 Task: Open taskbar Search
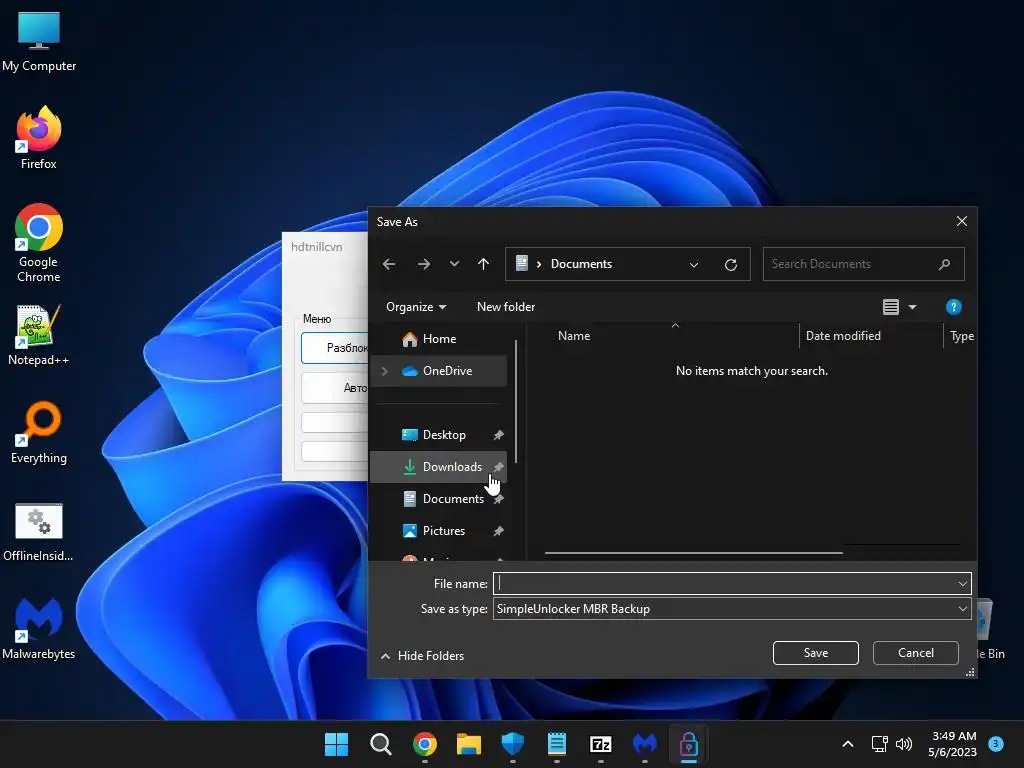(x=381, y=744)
